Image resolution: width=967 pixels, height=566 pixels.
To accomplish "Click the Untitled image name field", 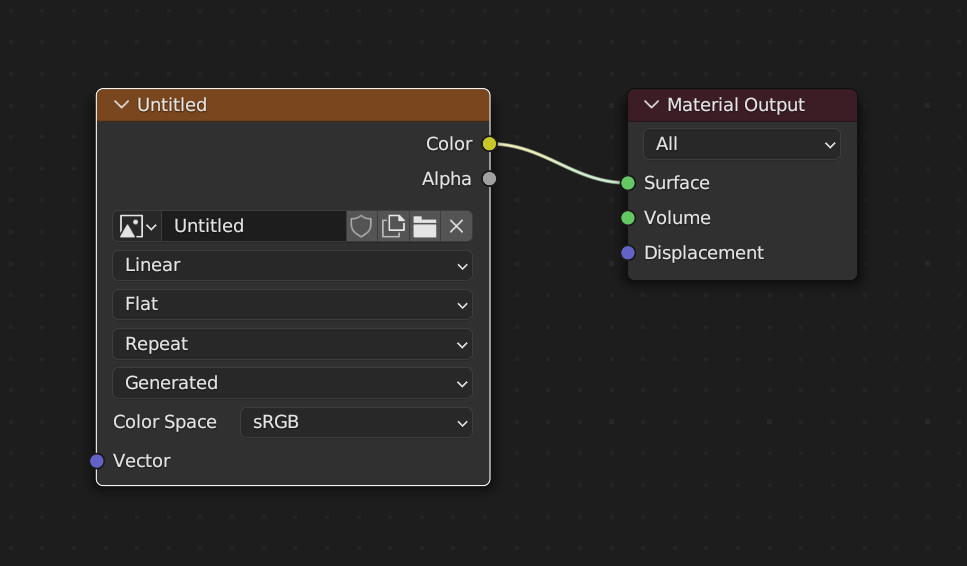I will pos(254,226).
